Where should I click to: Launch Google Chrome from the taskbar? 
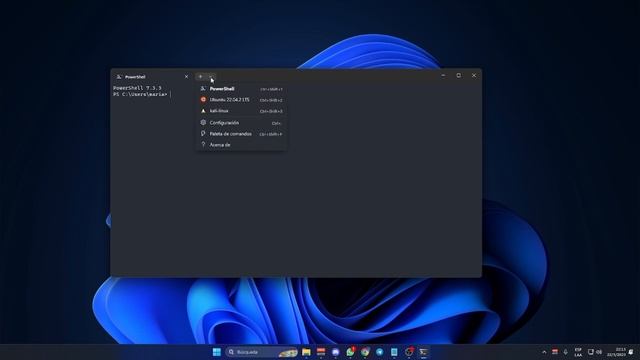coord(365,352)
